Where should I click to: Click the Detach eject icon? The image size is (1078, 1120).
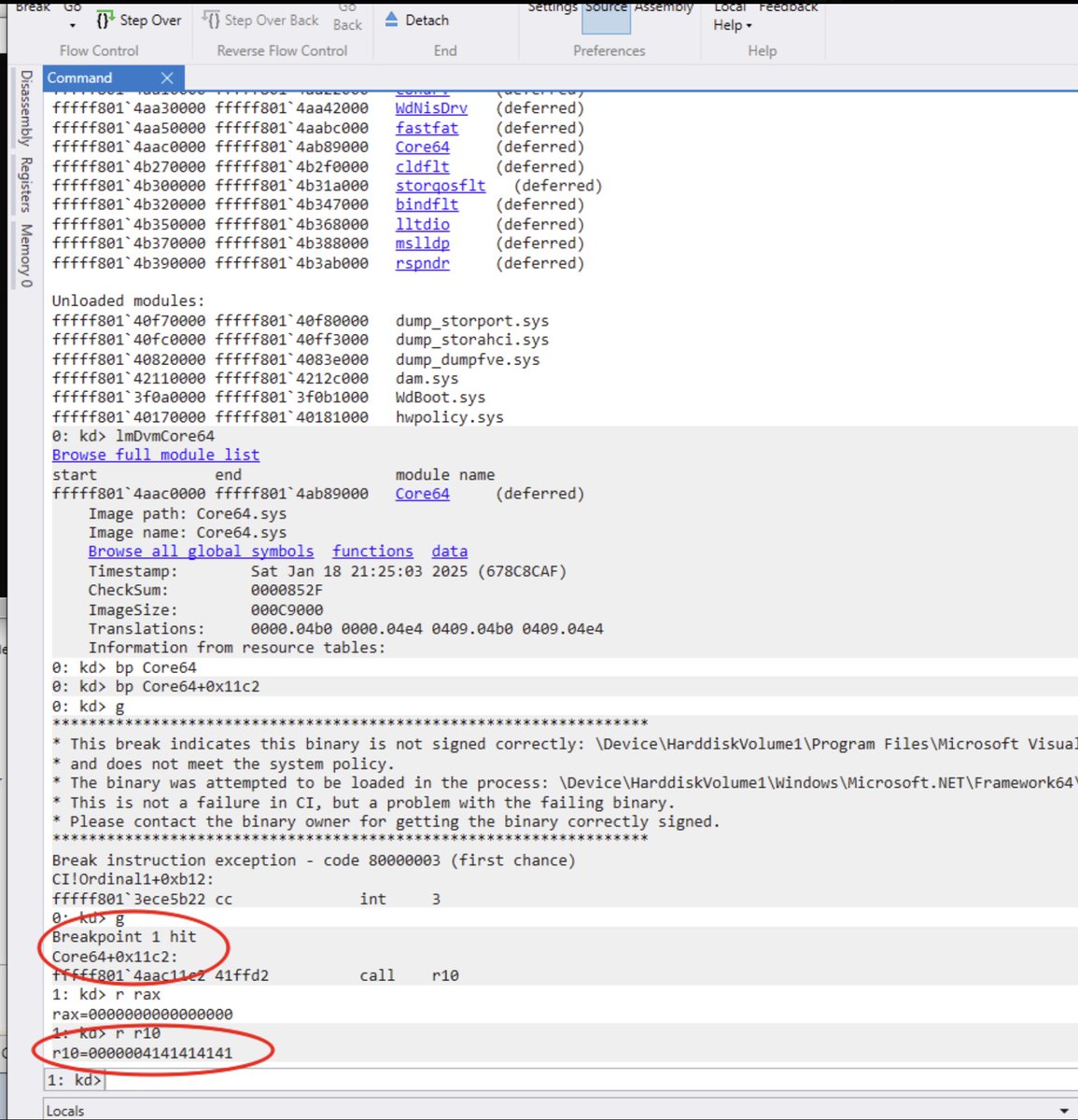point(391,20)
